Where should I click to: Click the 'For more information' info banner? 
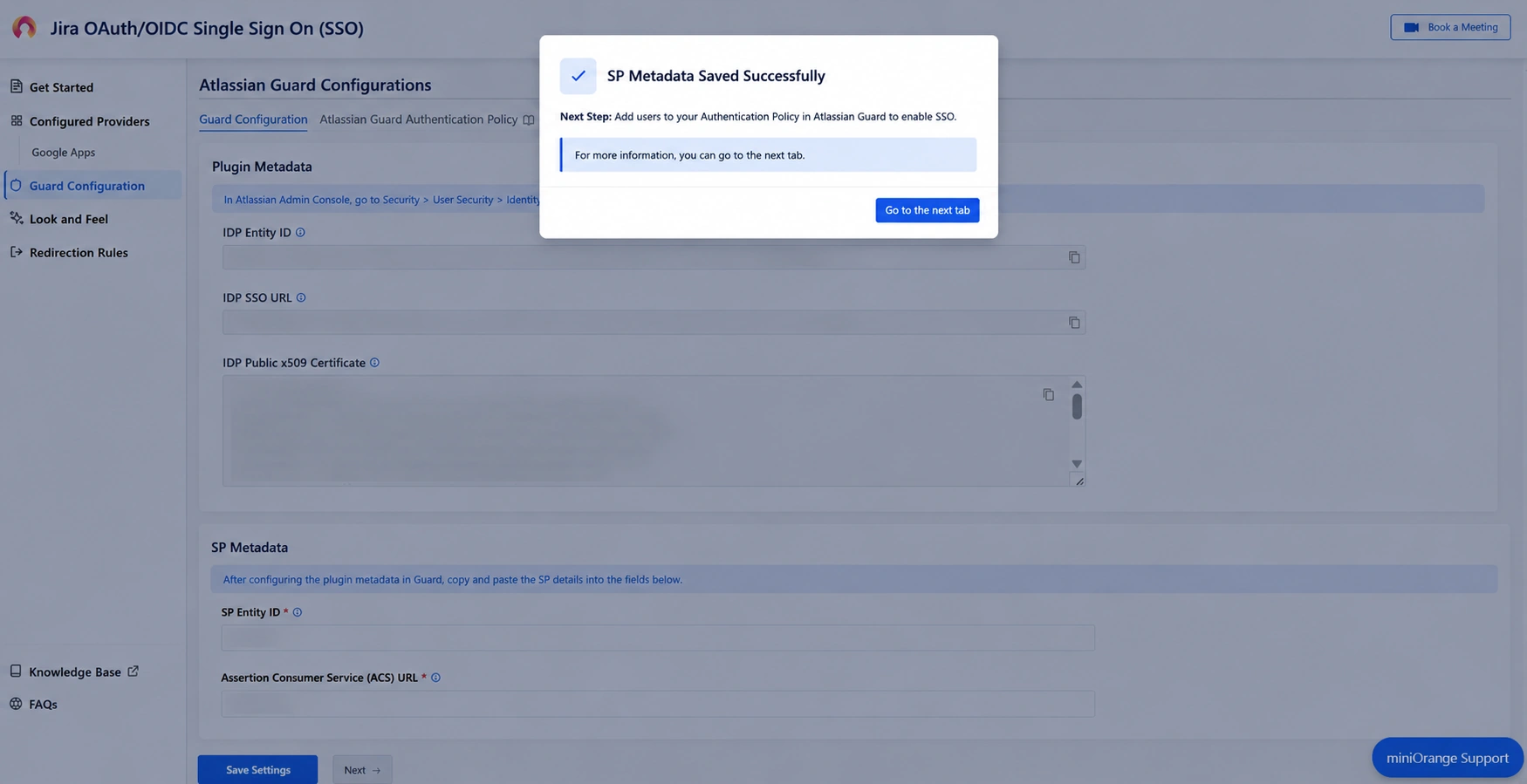(x=768, y=155)
